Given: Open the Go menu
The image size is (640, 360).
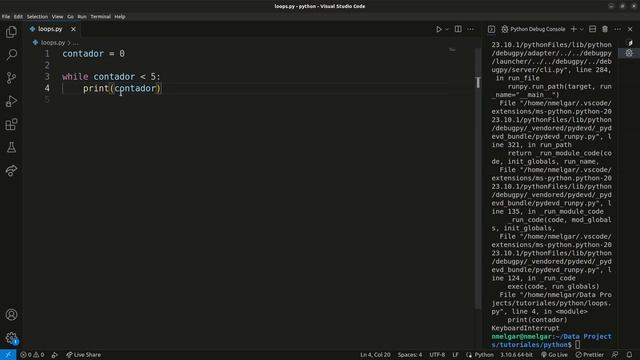Looking at the screenshot, I should pyautogui.click(x=71, y=17).
